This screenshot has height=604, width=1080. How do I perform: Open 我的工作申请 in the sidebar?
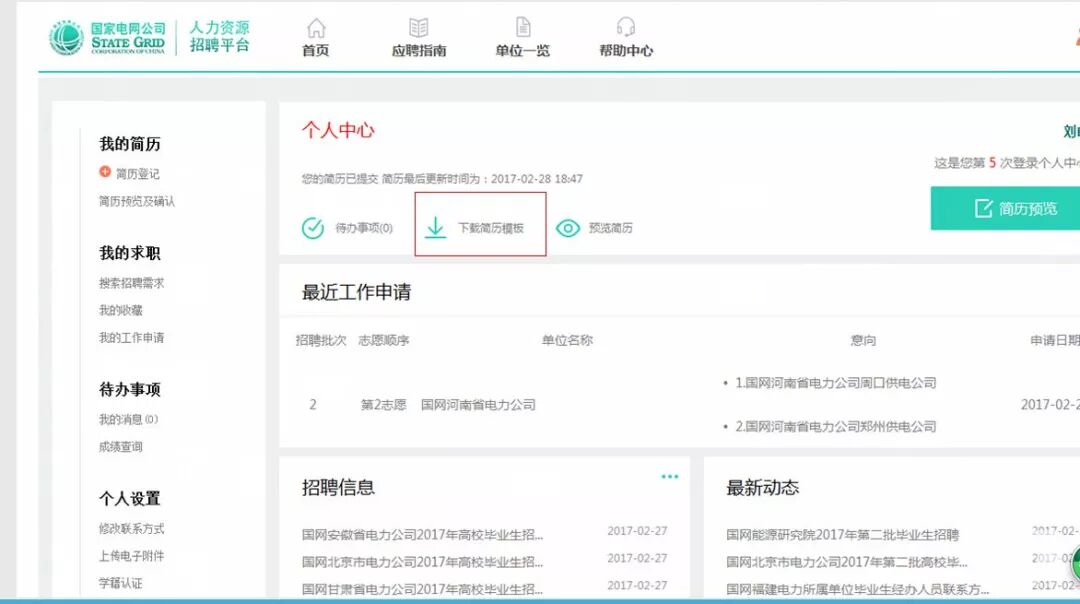click(131, 337)
